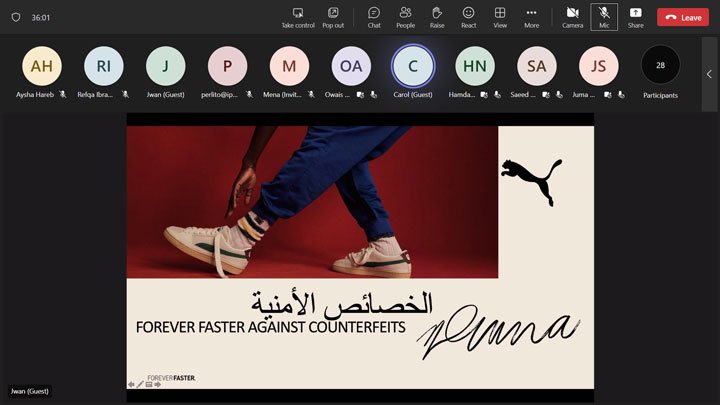Open the React emoji options

click(468, 17)
